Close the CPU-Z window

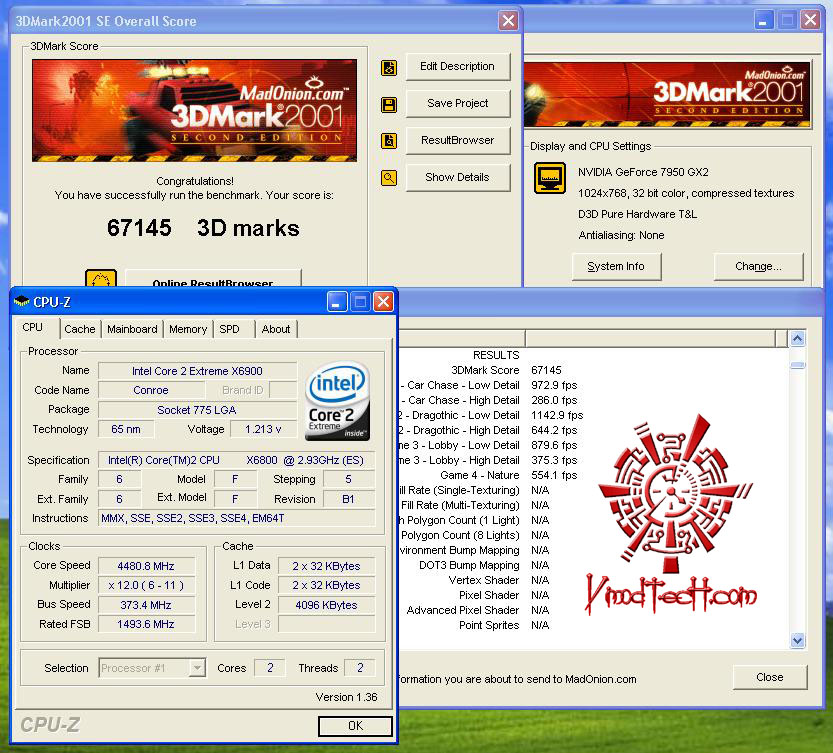[383, 302]
